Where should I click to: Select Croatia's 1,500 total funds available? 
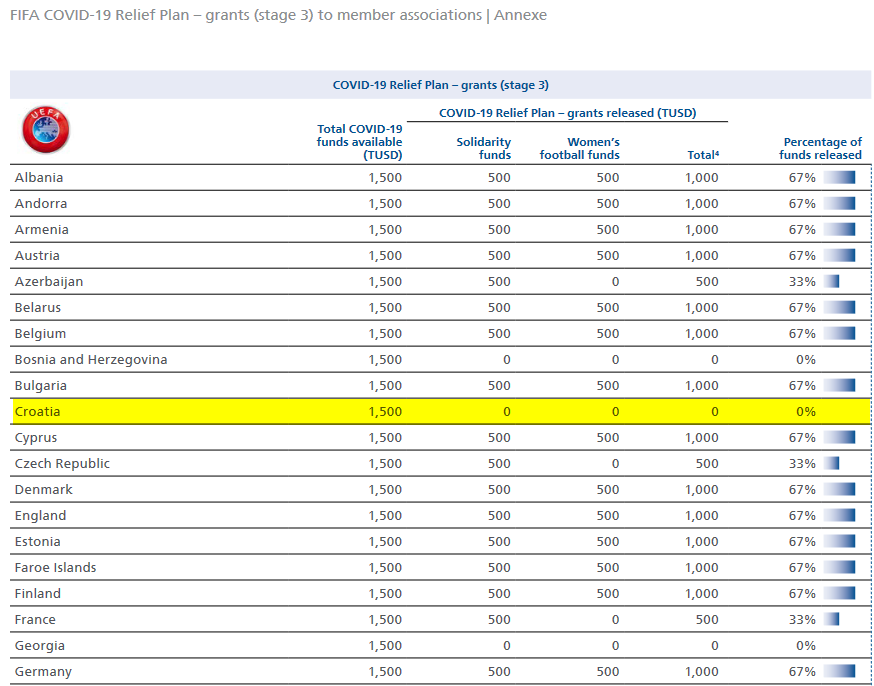pyautogui.click(x=385, y=412)
